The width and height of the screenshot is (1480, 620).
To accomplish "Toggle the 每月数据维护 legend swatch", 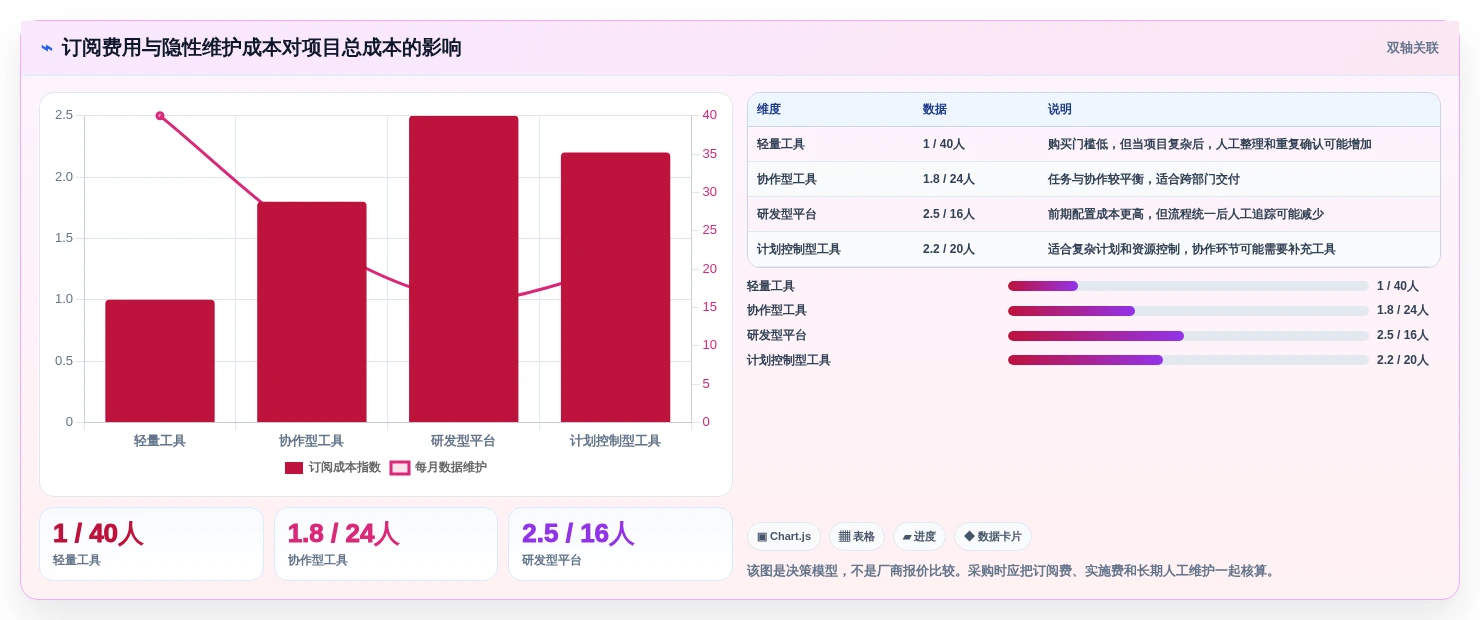I will (x=400, y=468).
